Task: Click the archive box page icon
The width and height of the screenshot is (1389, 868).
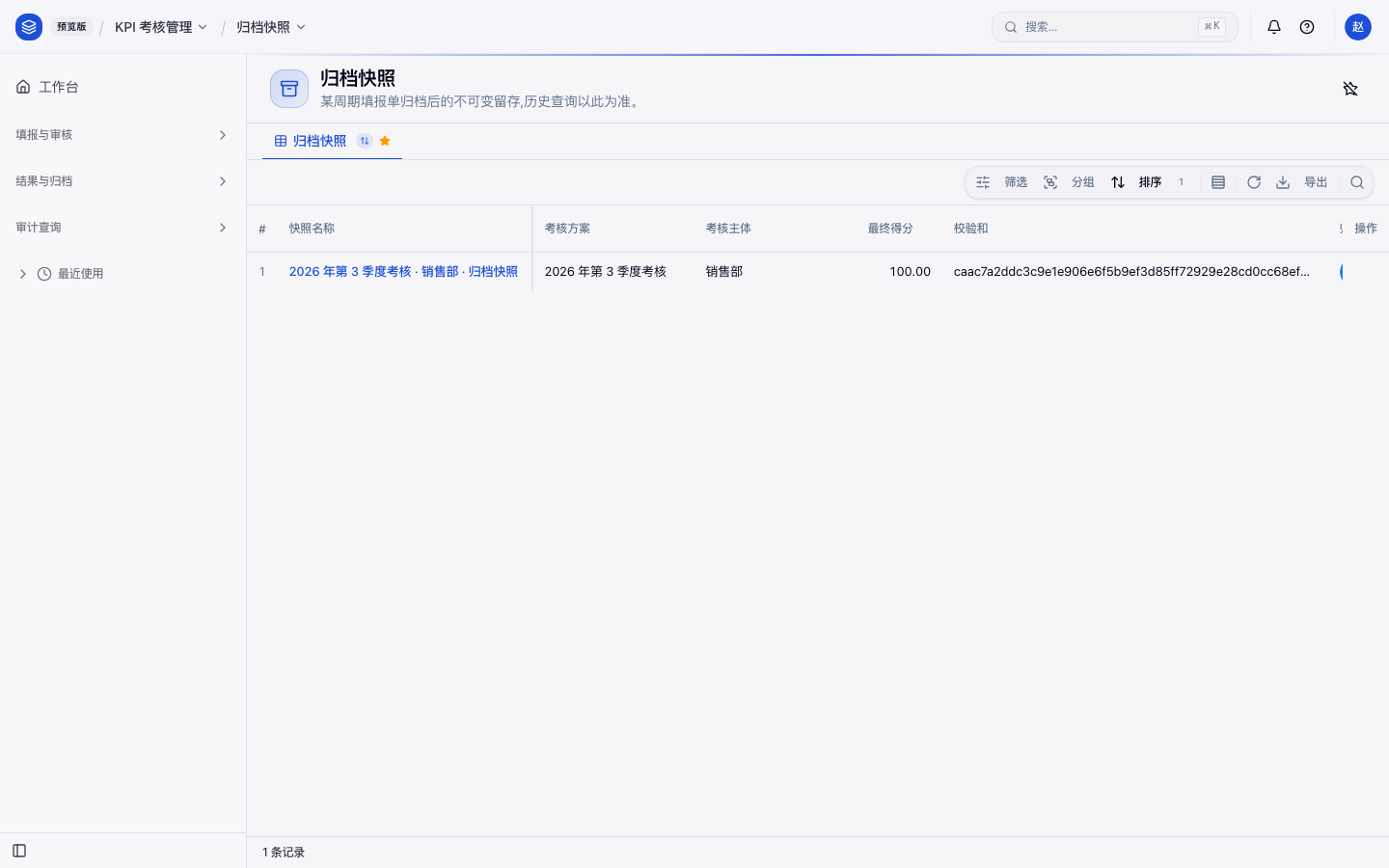Action: pos(289,89)
